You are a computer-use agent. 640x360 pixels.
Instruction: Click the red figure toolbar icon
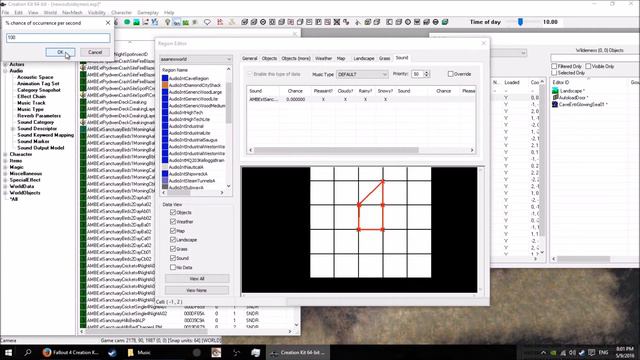click(x=220, y=22)
